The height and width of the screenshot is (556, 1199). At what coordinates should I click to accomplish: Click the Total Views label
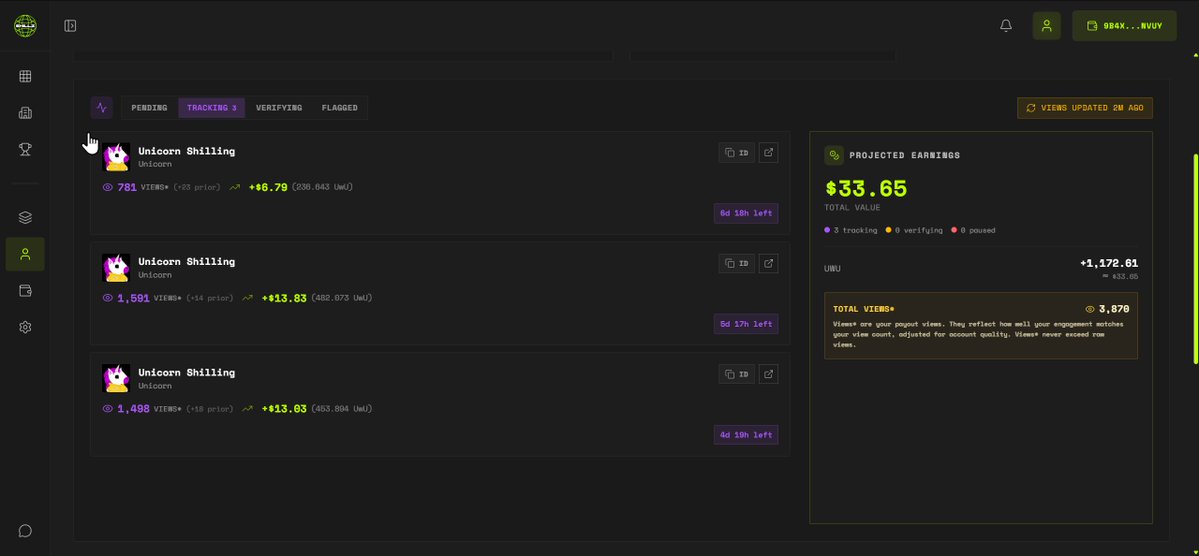coord(864,309)
